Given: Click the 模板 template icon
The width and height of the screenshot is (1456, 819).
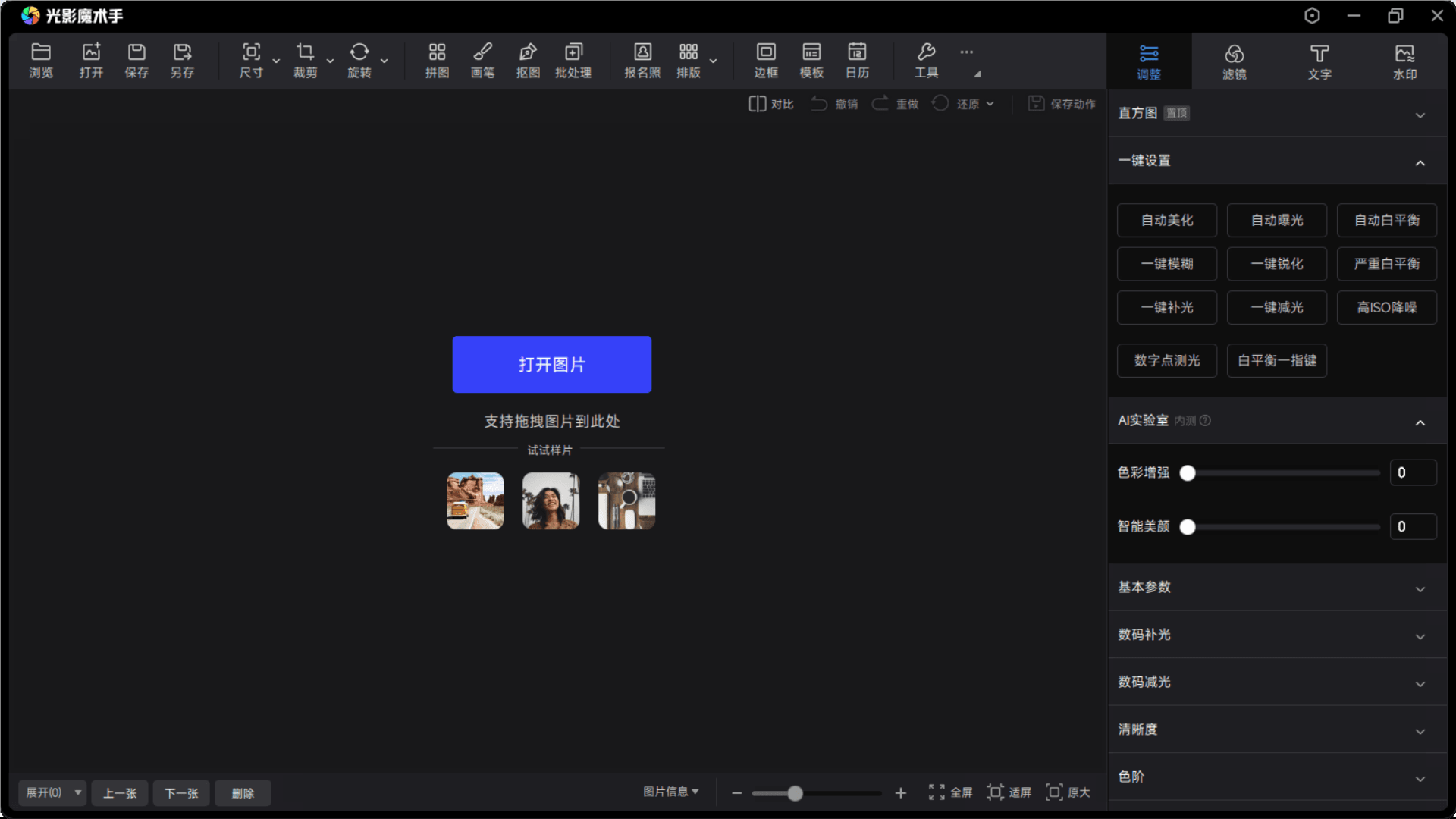Looking at the screenshot, I should [811, 60].
